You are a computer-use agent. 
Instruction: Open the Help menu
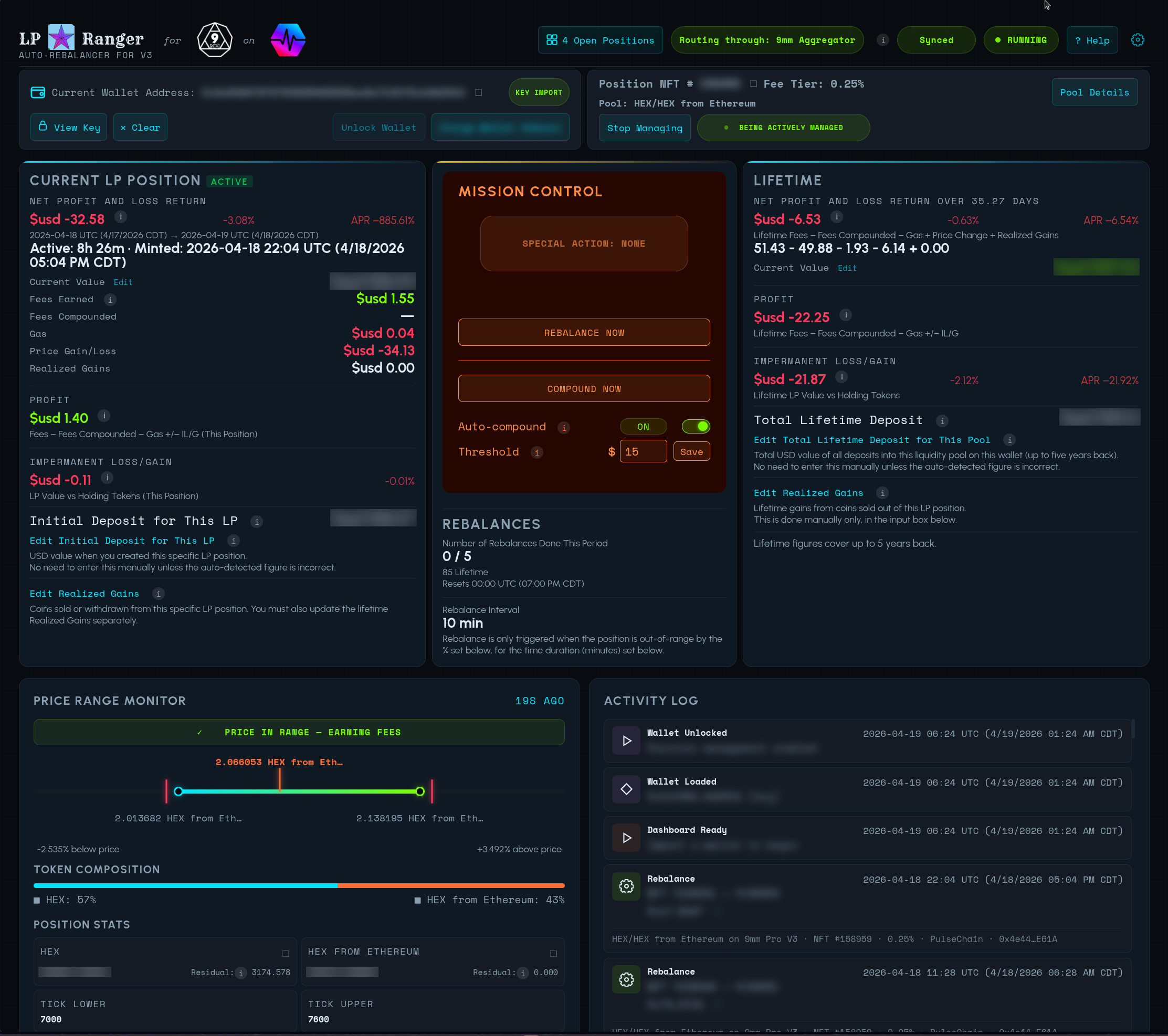(1091, 40)
